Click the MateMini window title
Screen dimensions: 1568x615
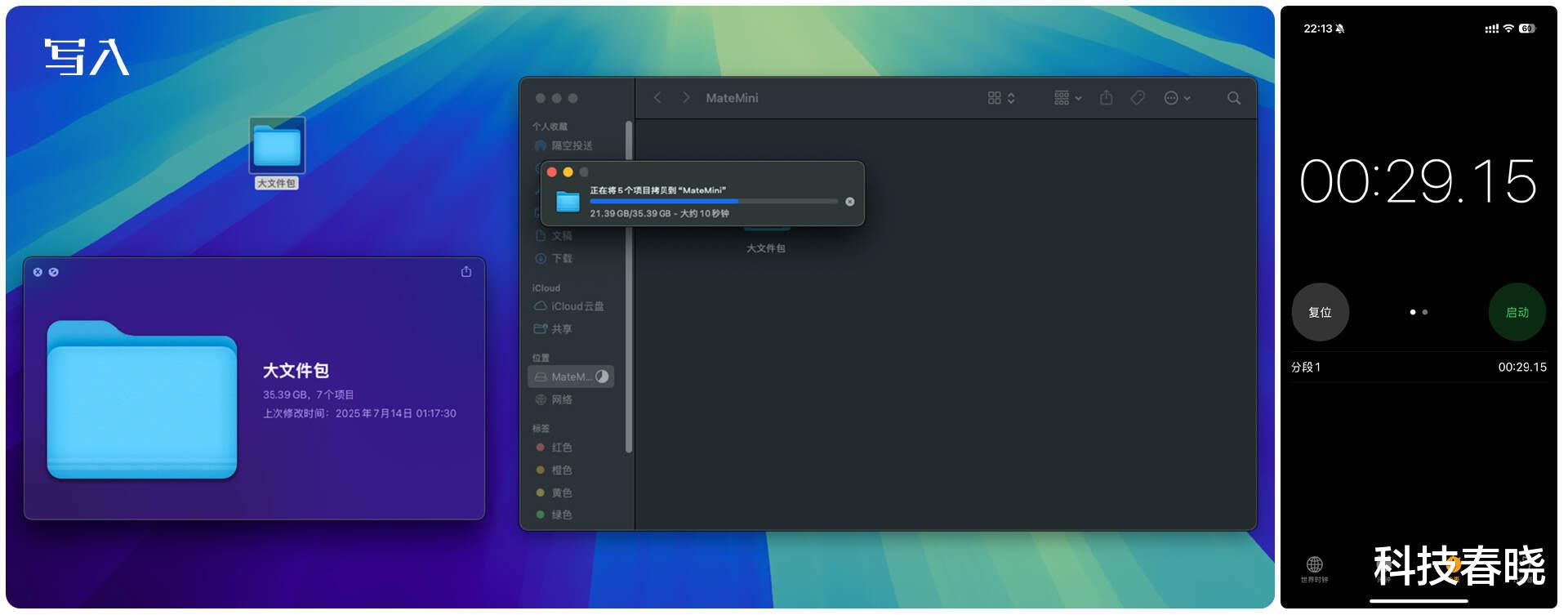tap(732, 98)
